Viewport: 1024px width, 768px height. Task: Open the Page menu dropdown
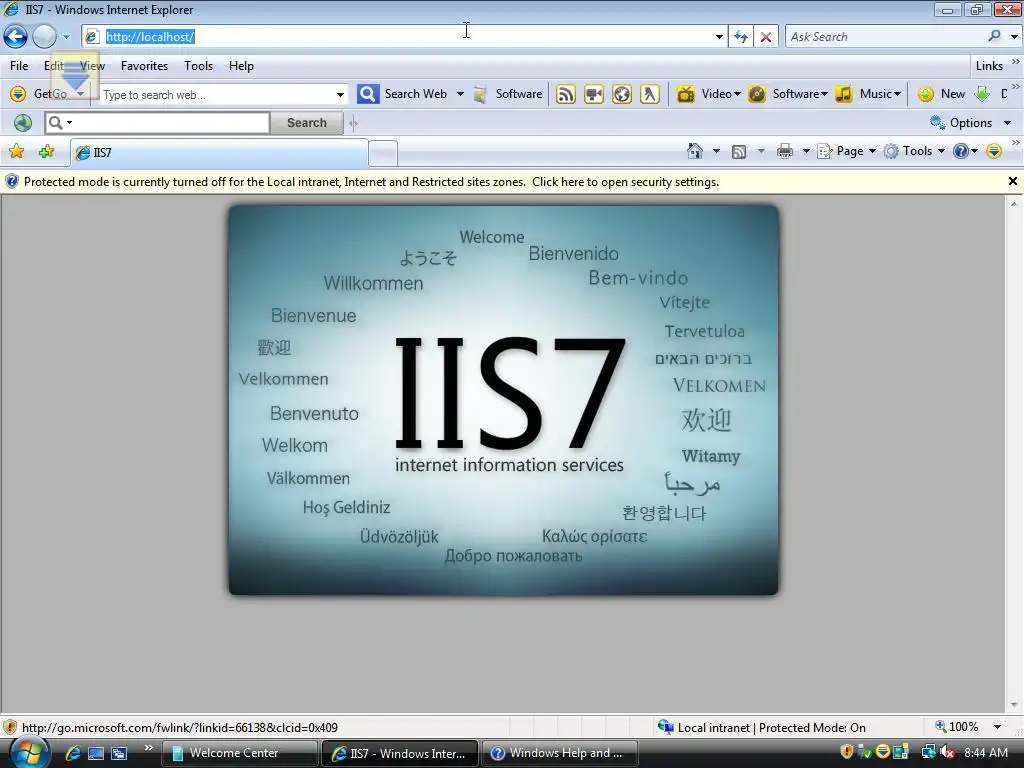(x=872, y=152)
